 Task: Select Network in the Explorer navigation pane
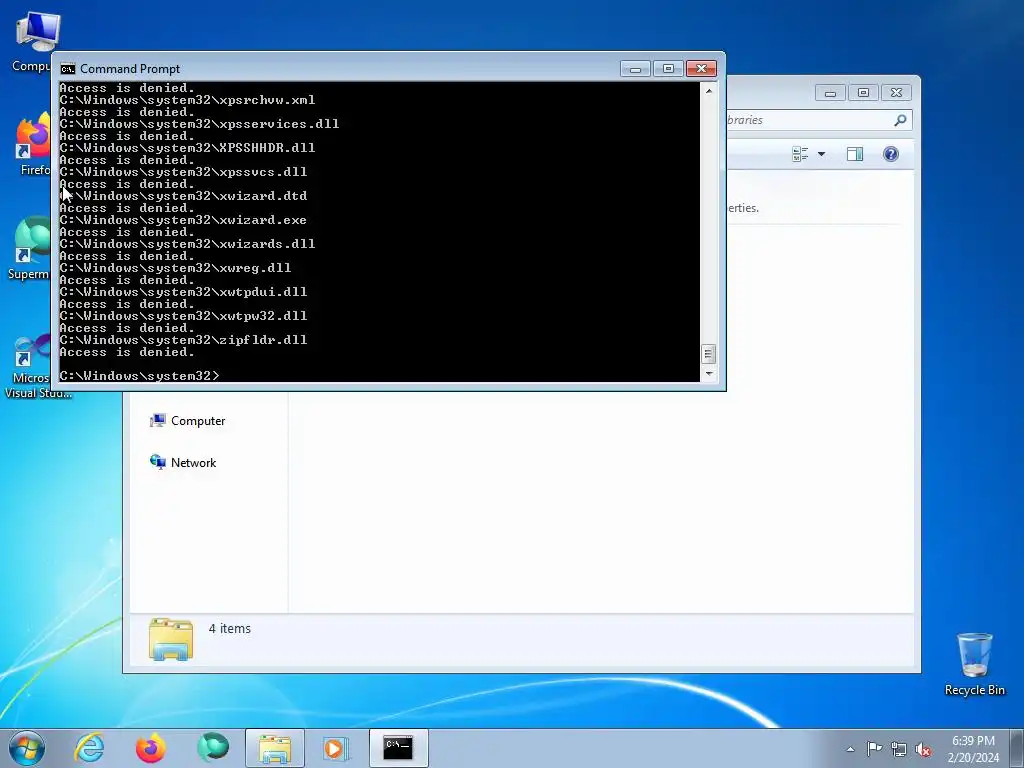tap(184, 462)
